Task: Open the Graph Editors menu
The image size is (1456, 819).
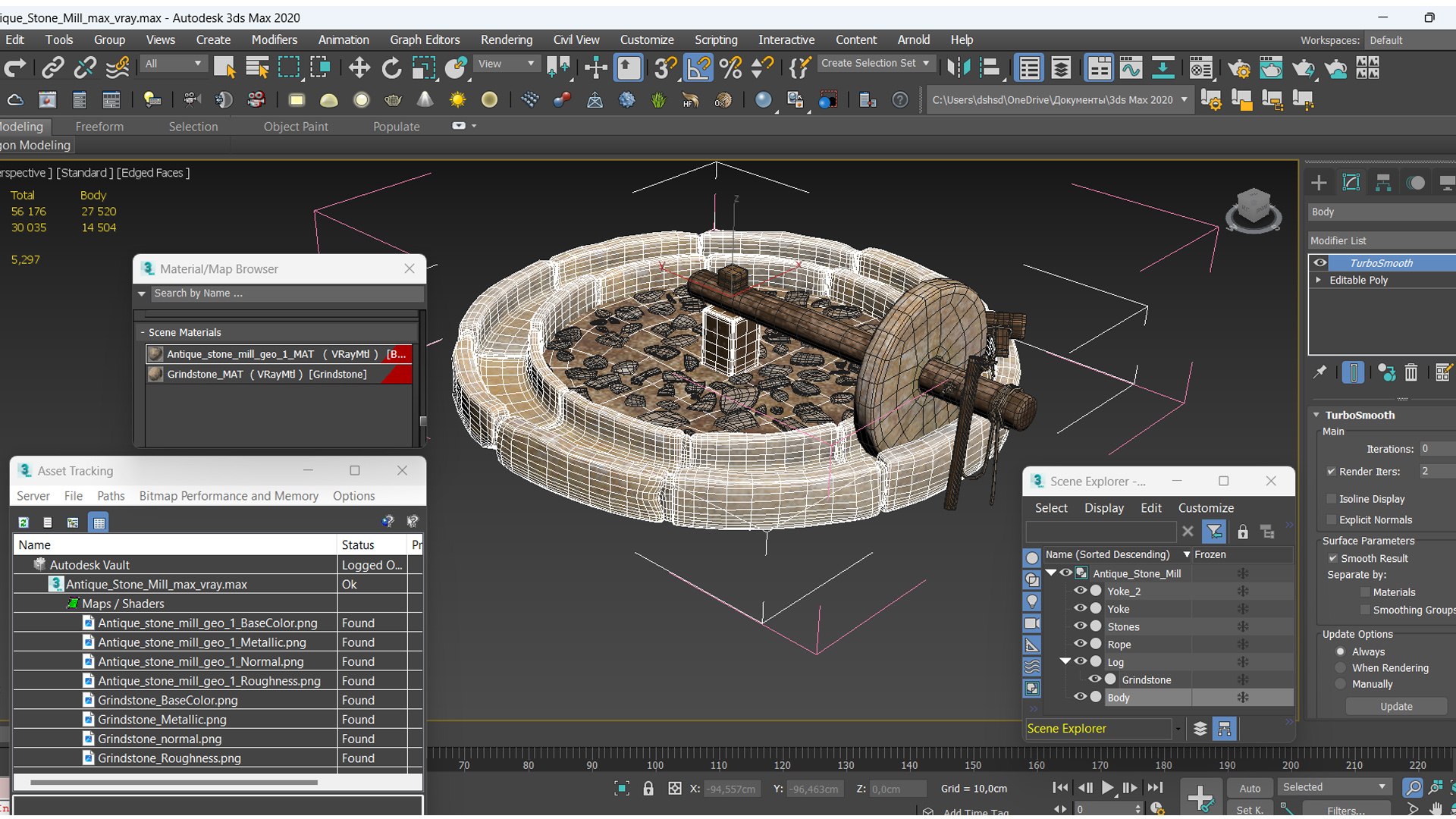Action: pyautogui.click(x=425, y=39)
